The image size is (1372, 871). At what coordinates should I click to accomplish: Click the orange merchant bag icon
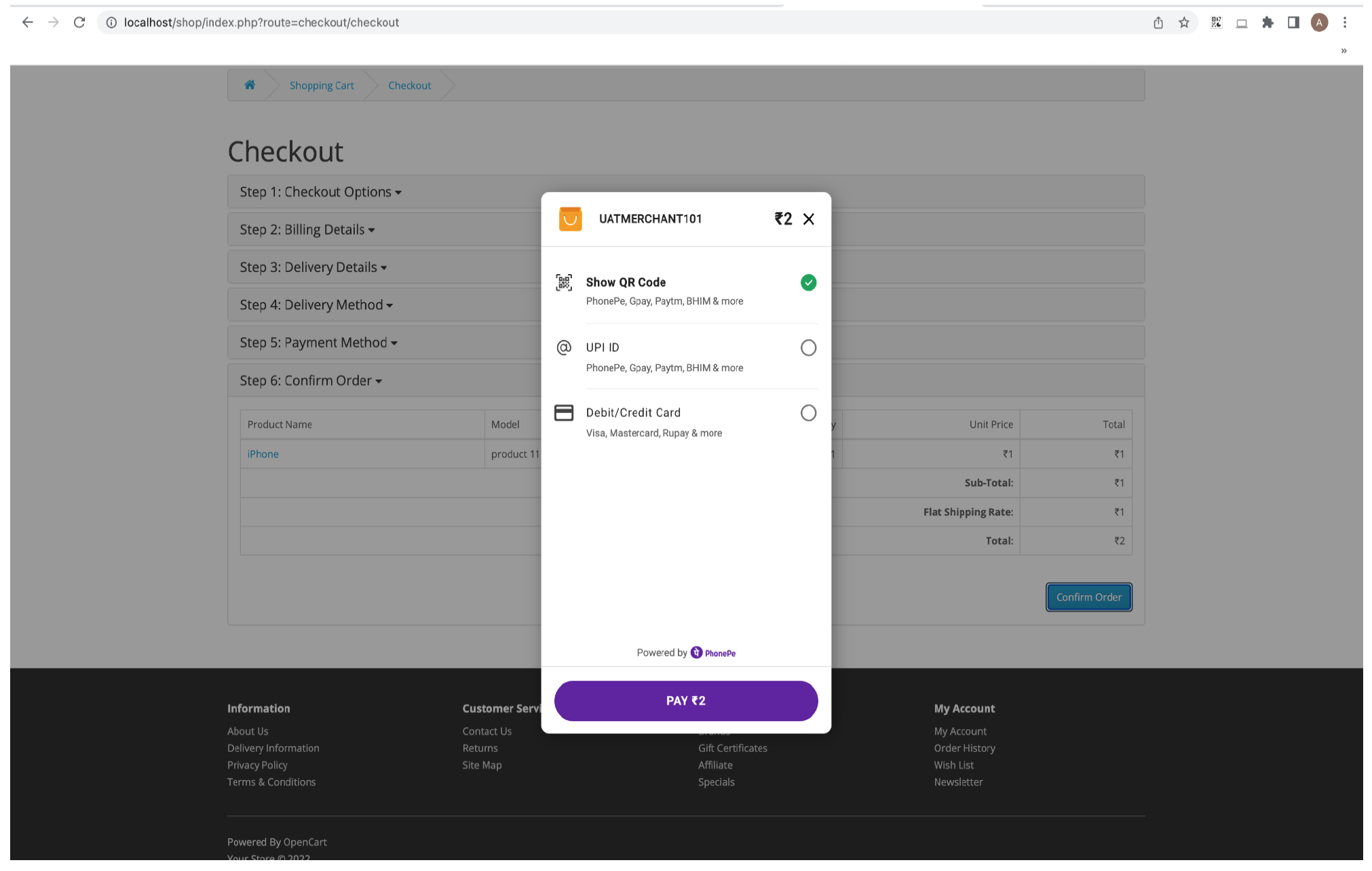tap(570, 219)
